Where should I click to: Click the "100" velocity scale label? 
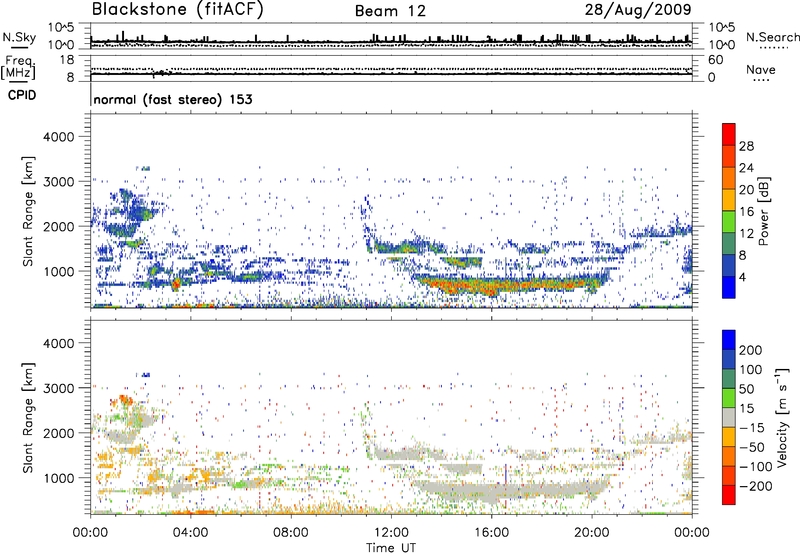pos(751,370)
